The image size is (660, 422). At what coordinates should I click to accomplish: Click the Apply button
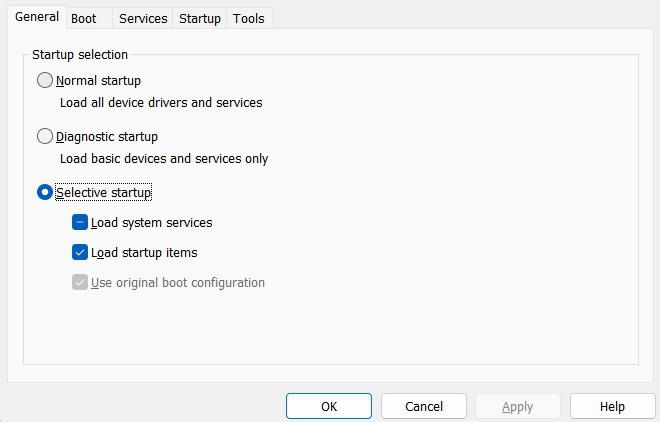(x=517, y=406)
